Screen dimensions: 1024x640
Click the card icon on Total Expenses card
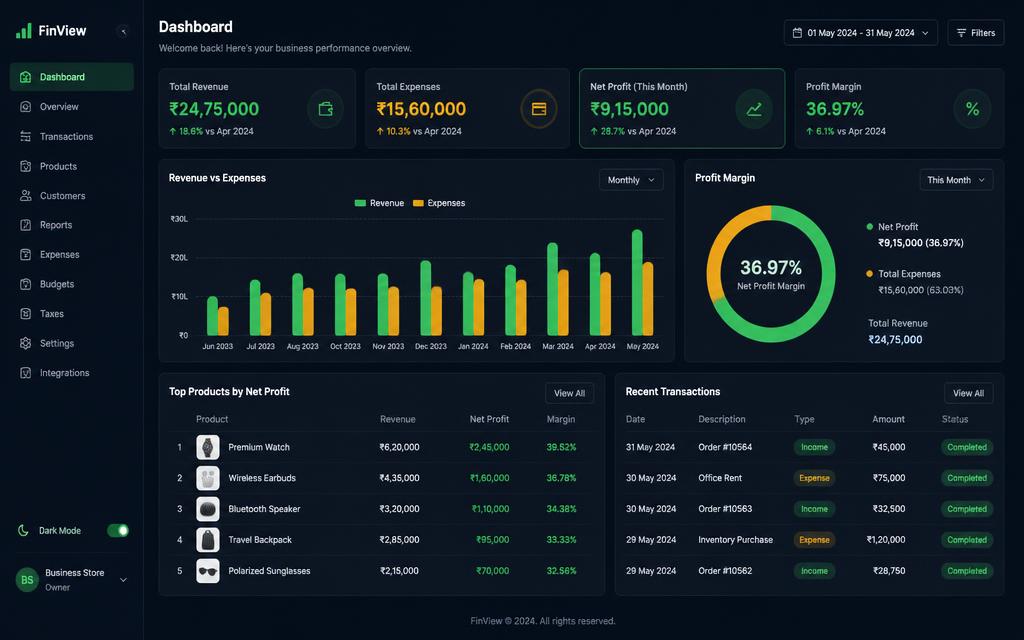(x=539, y=108)
